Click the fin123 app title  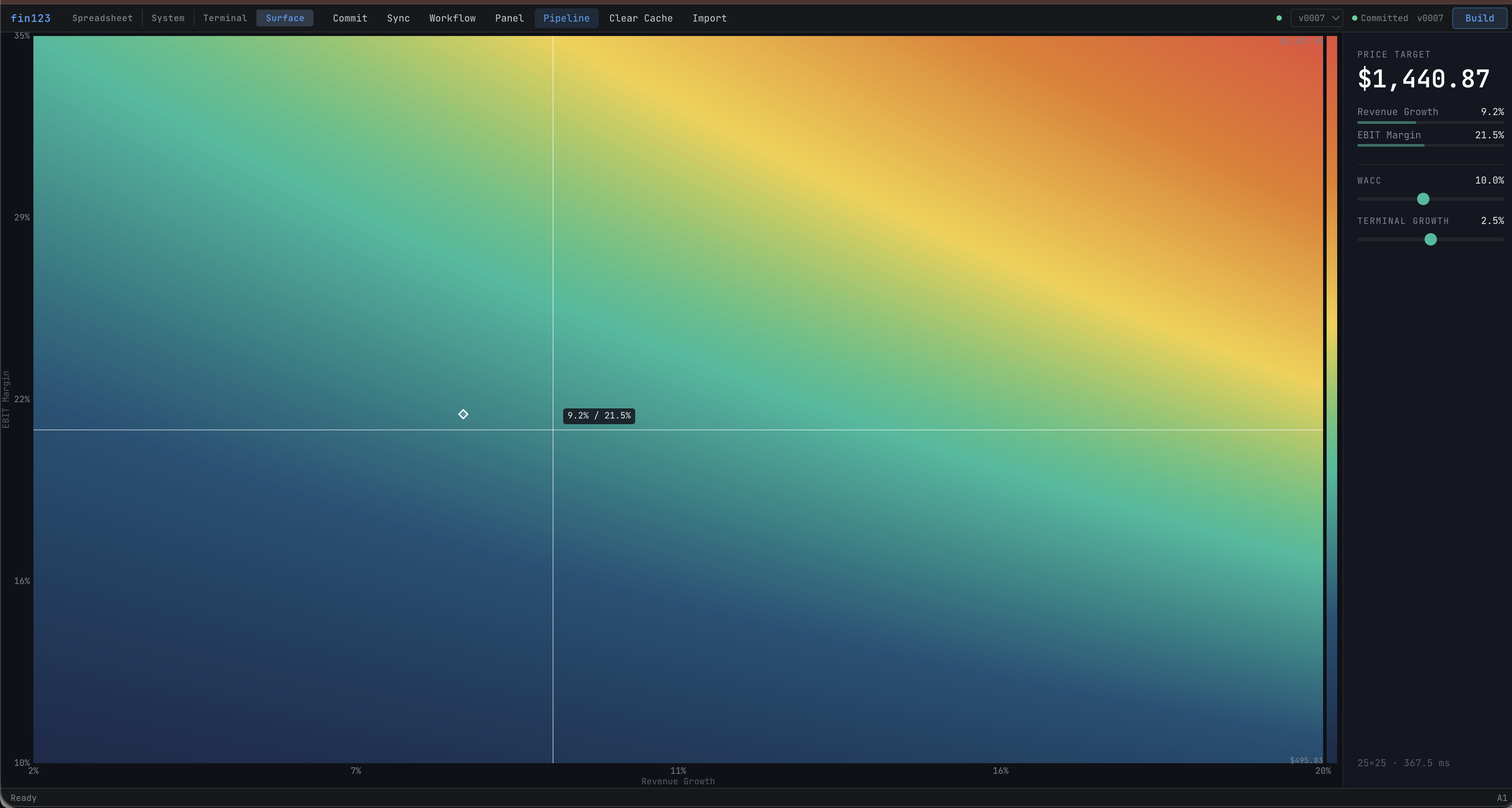point(30,18)
